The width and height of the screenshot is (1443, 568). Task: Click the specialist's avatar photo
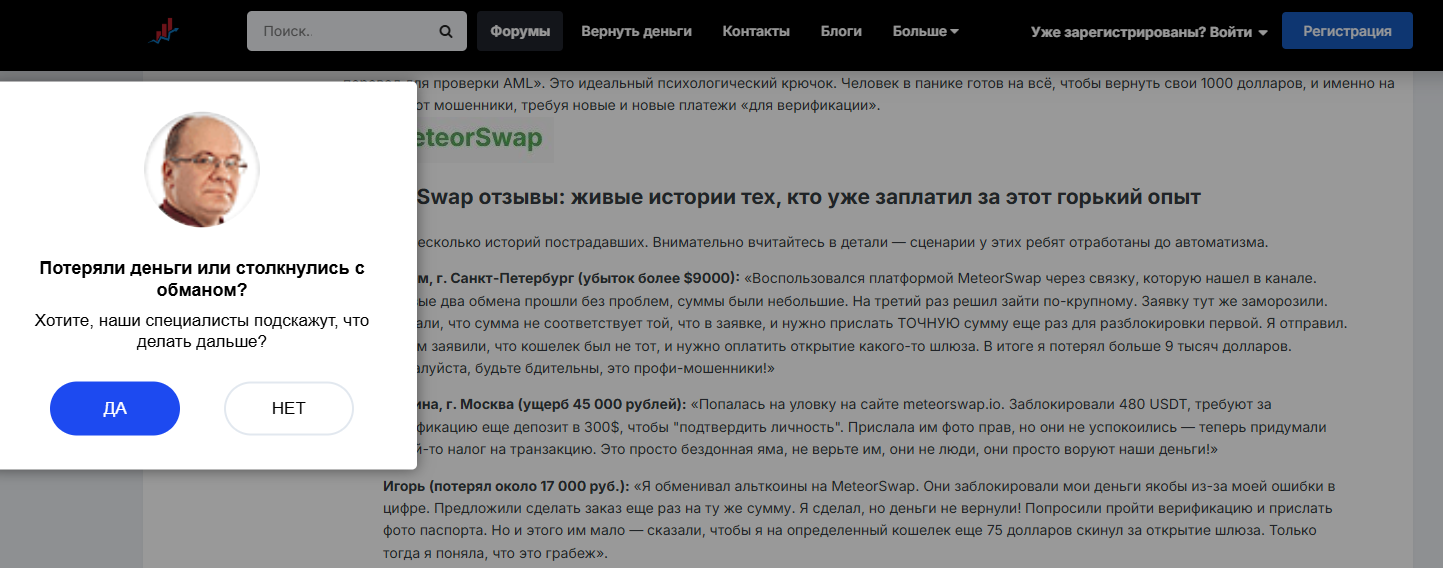click(202, 169)
